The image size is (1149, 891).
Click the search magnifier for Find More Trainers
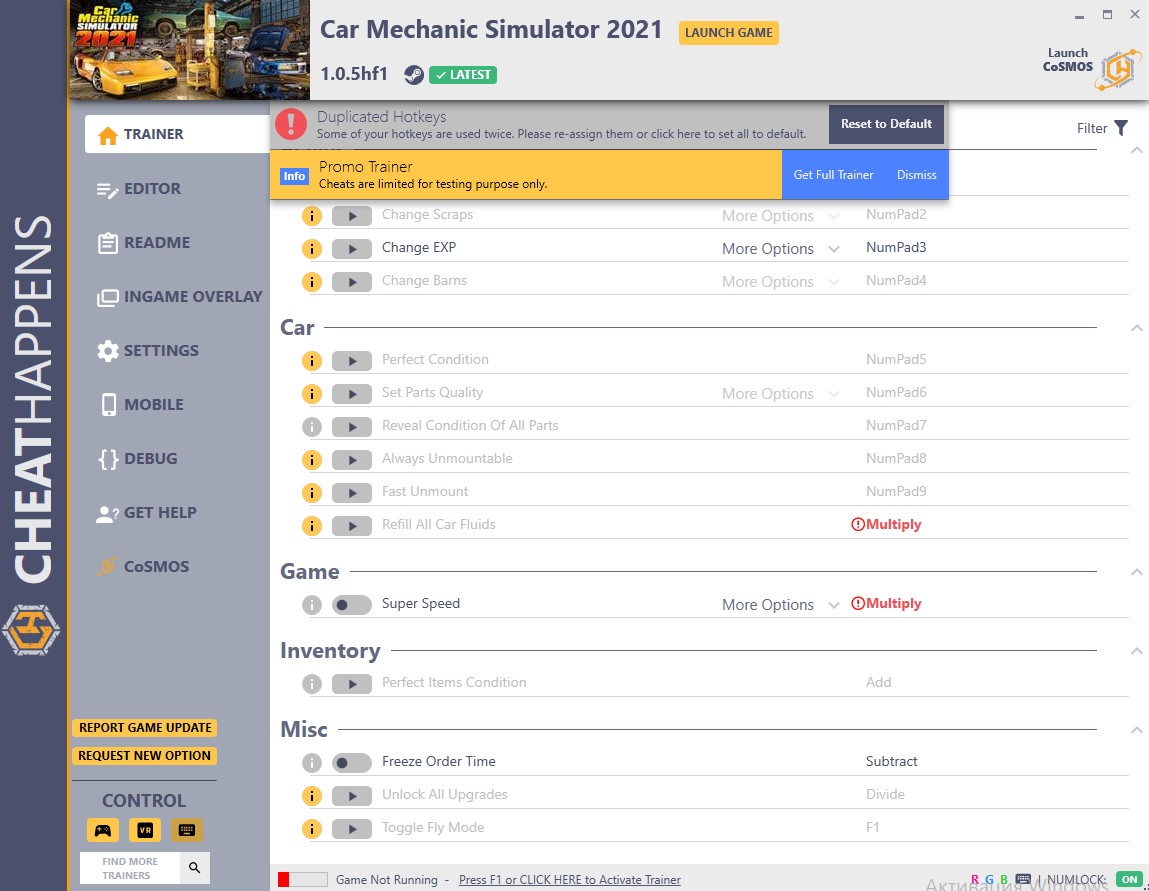pos(194,868)
